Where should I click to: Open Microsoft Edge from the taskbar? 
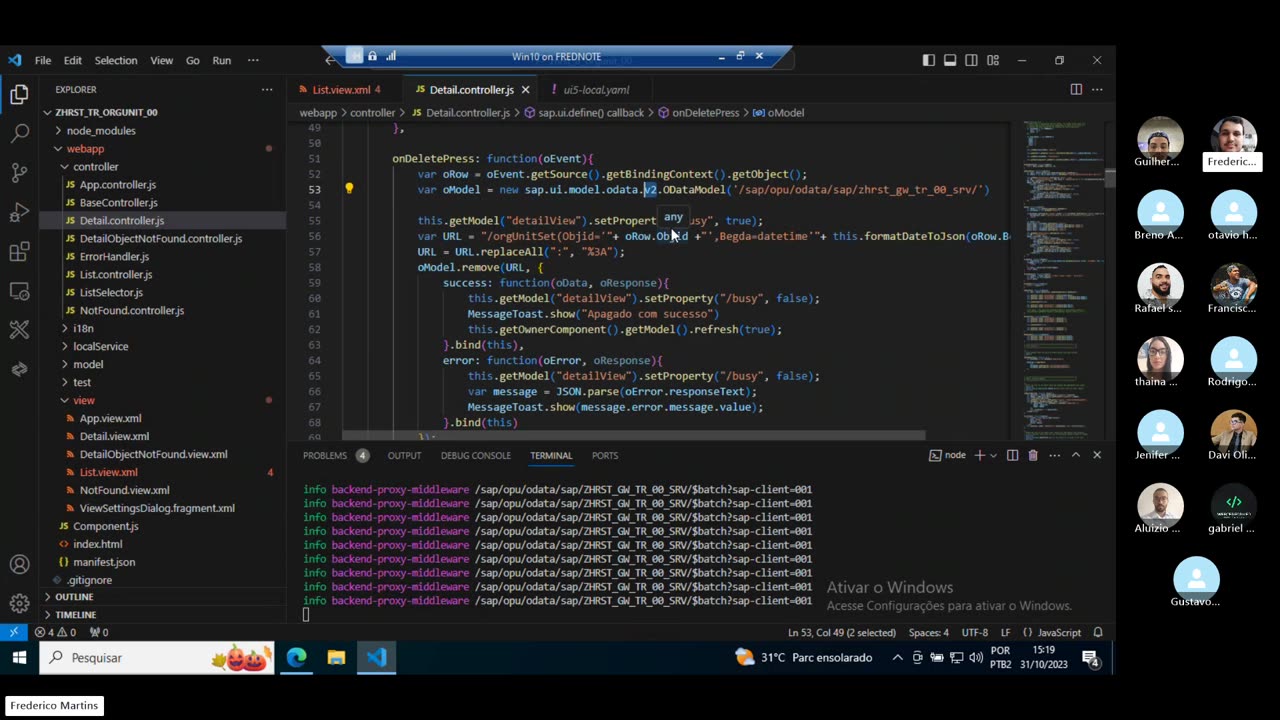coord(297,657)
